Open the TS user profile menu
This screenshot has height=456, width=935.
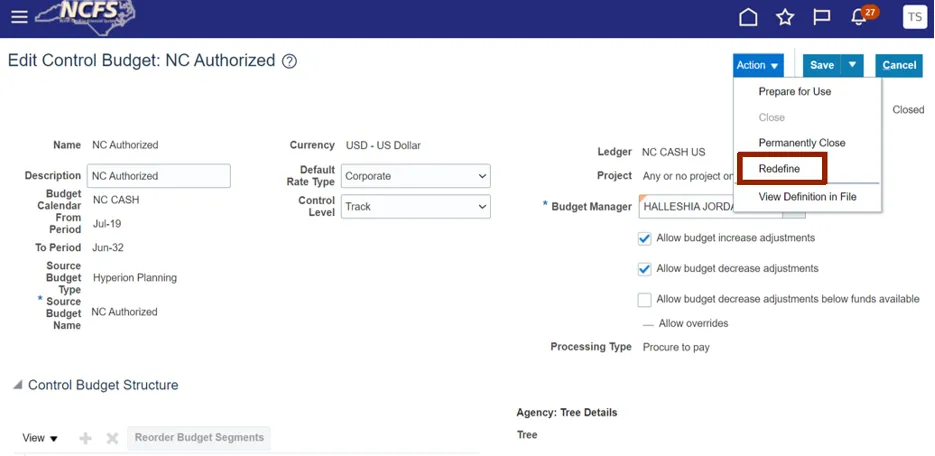[915, 17]
